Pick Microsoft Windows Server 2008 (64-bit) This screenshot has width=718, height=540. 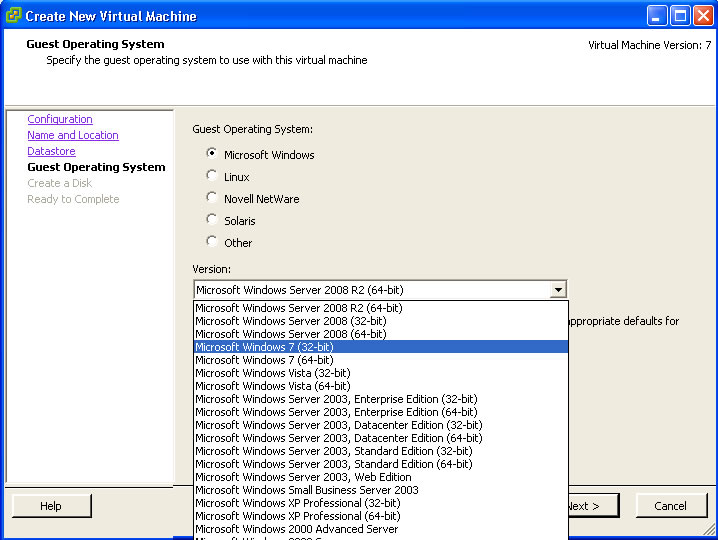(x=381, y=334)
